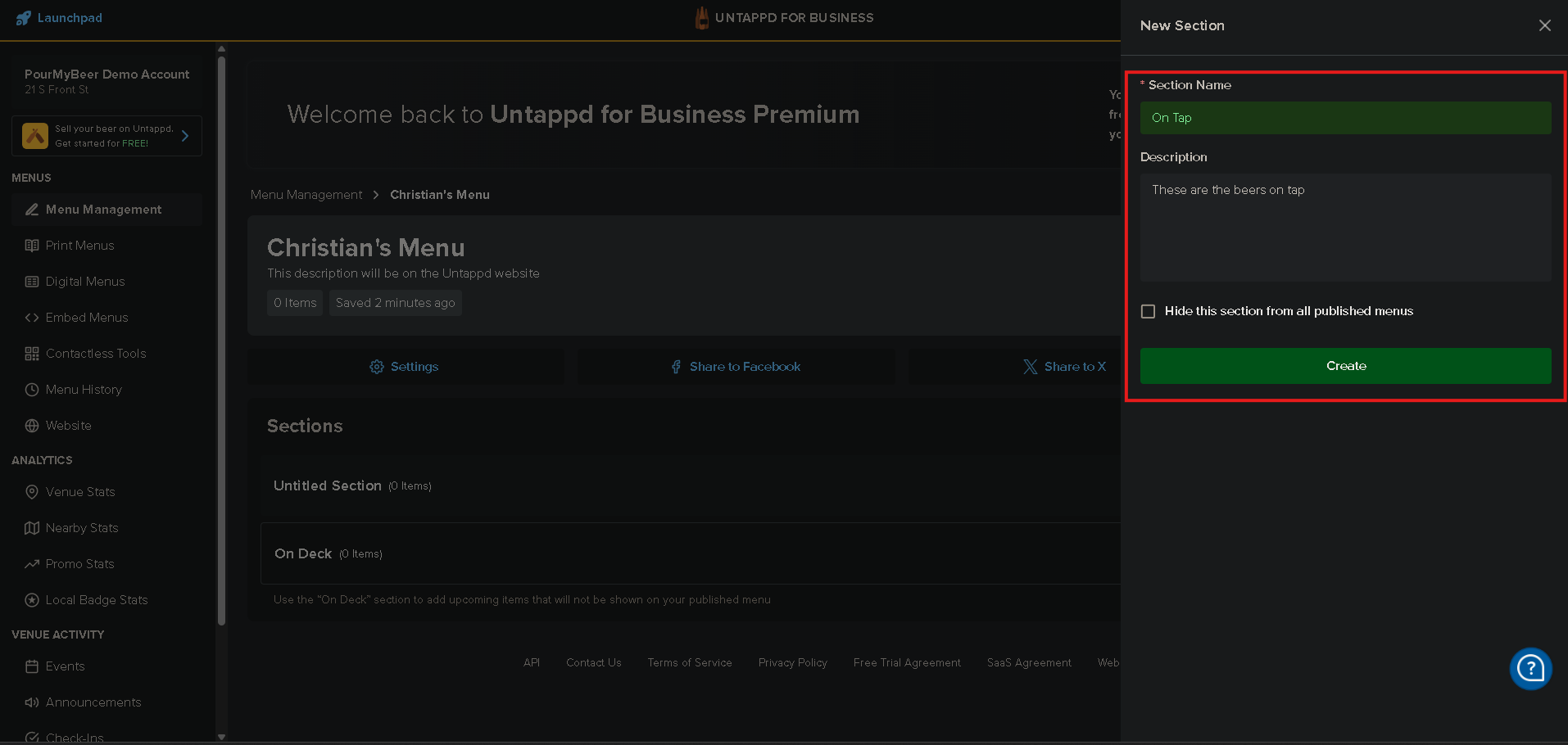This screenshot has height=745, width=1568.
Task: Click the Venue Stats pin icon
Action: [x=32, y=492]
